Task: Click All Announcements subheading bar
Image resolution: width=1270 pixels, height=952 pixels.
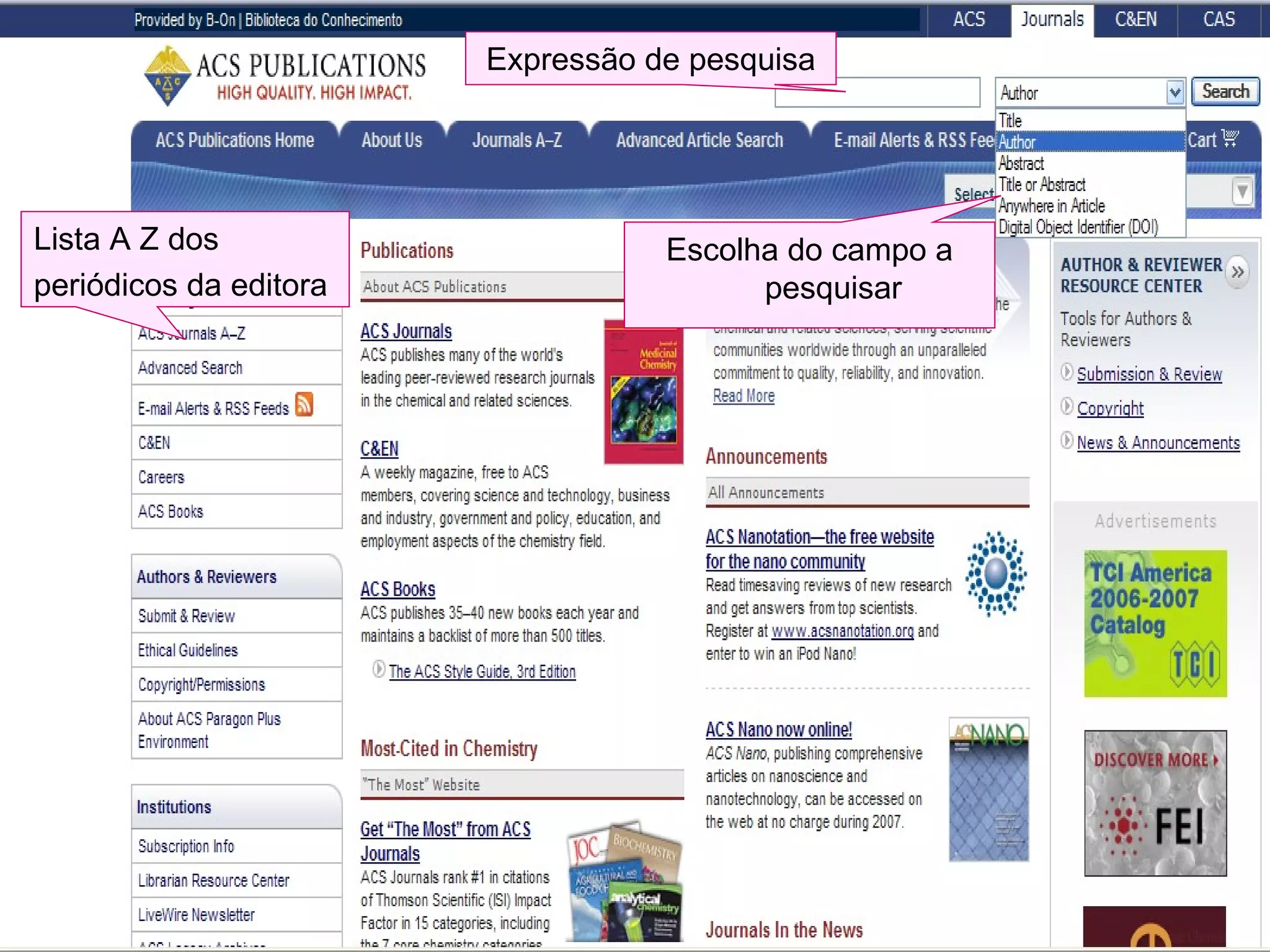Action: tap(868, 493)
